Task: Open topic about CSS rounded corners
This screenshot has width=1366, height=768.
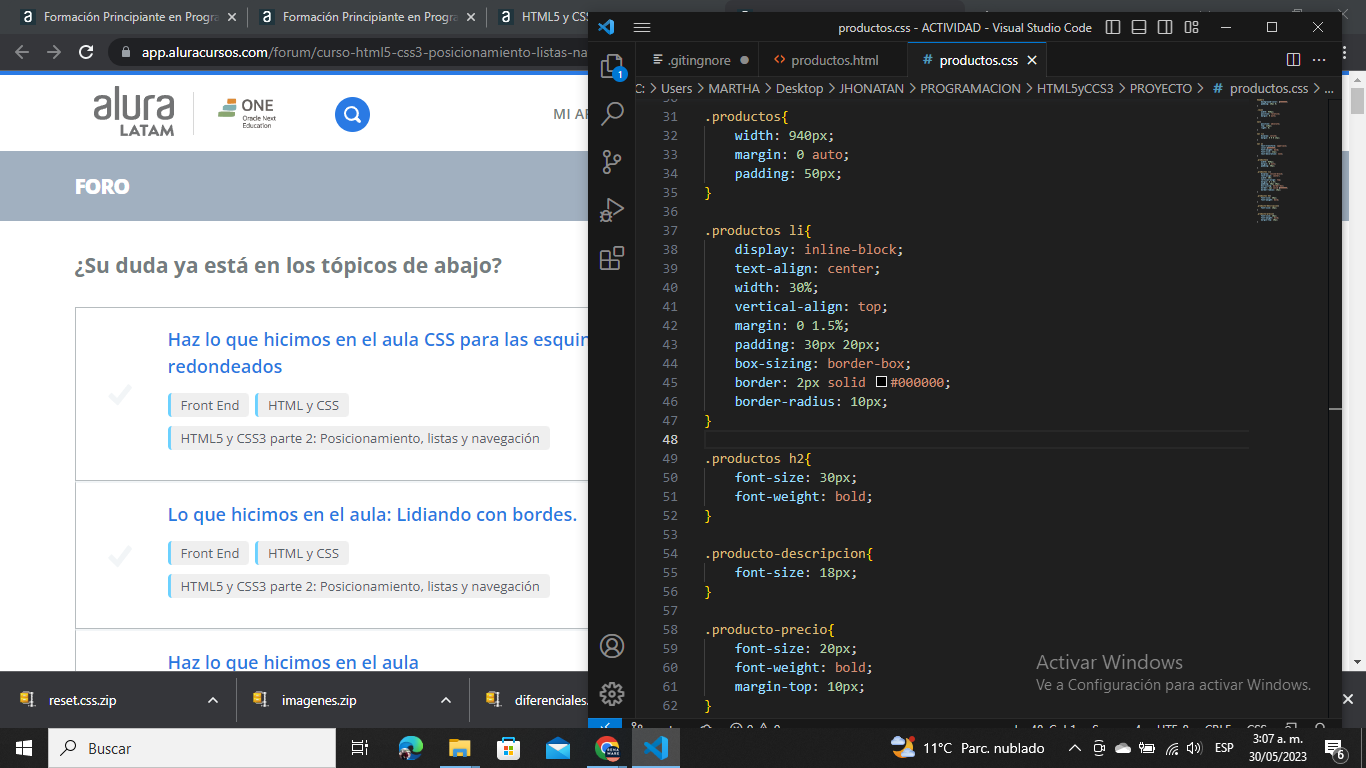Action: pyautogui.click(x=376, y=353)
